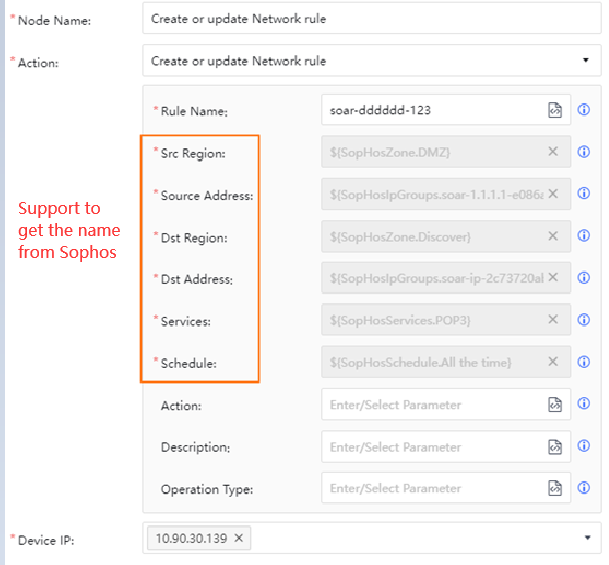Screen dimensions: 609x565
Task: Click the Operation Type input field
Action: coord(432,488)
